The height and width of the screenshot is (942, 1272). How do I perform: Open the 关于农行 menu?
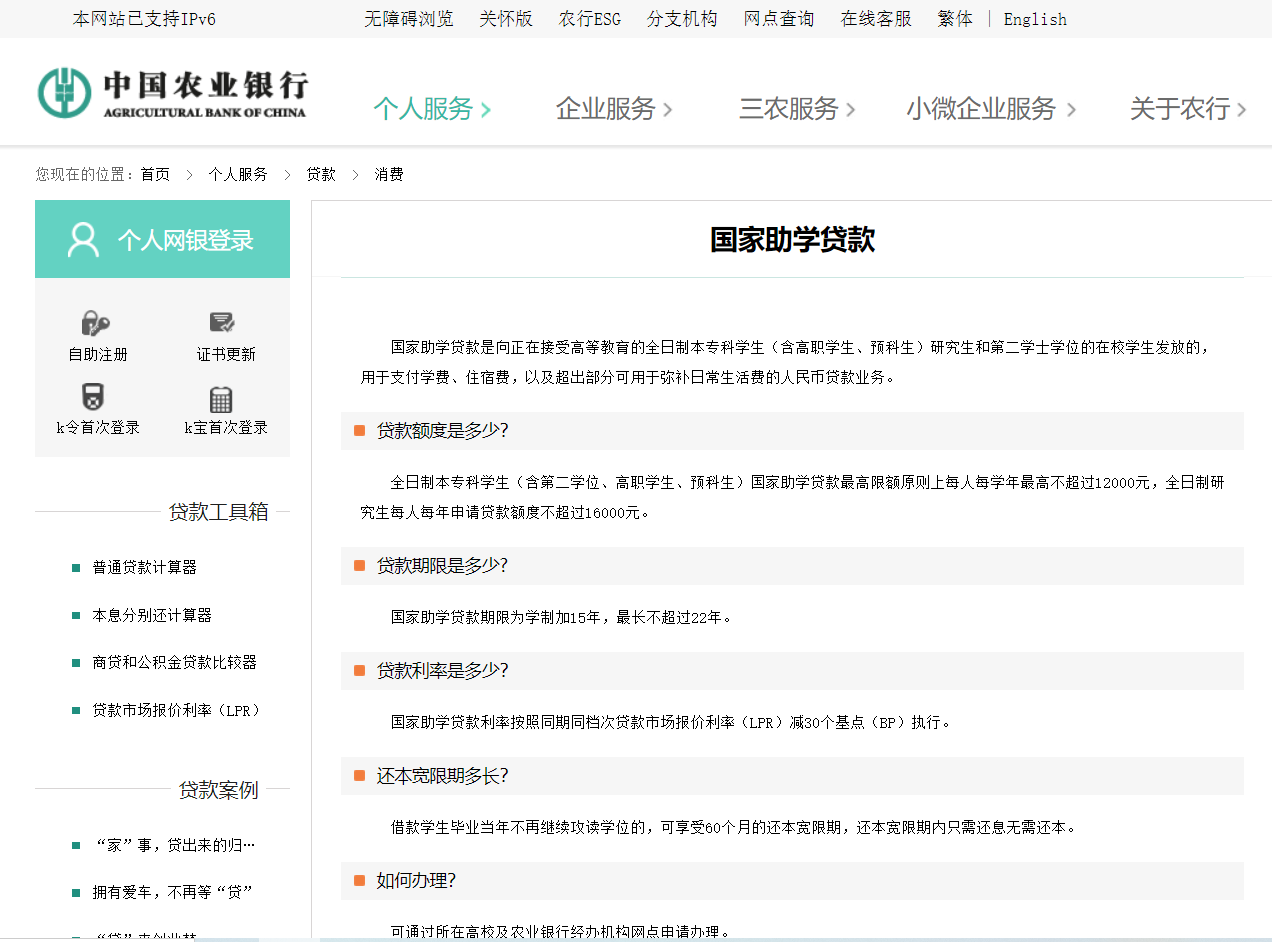click(x=1187, y=109)
